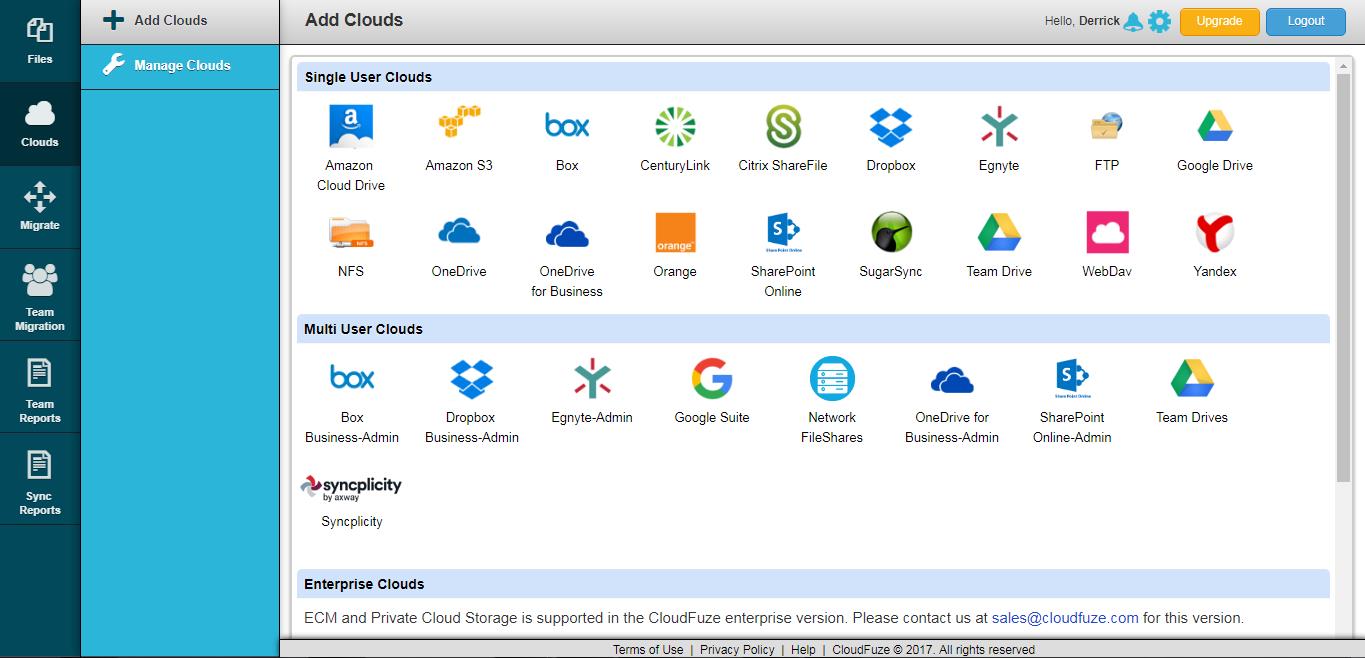The width and height of the screenshot is (1365, 658).
Task: Open the settings gear near Hello Derrick
Action: click(1158, 20)
